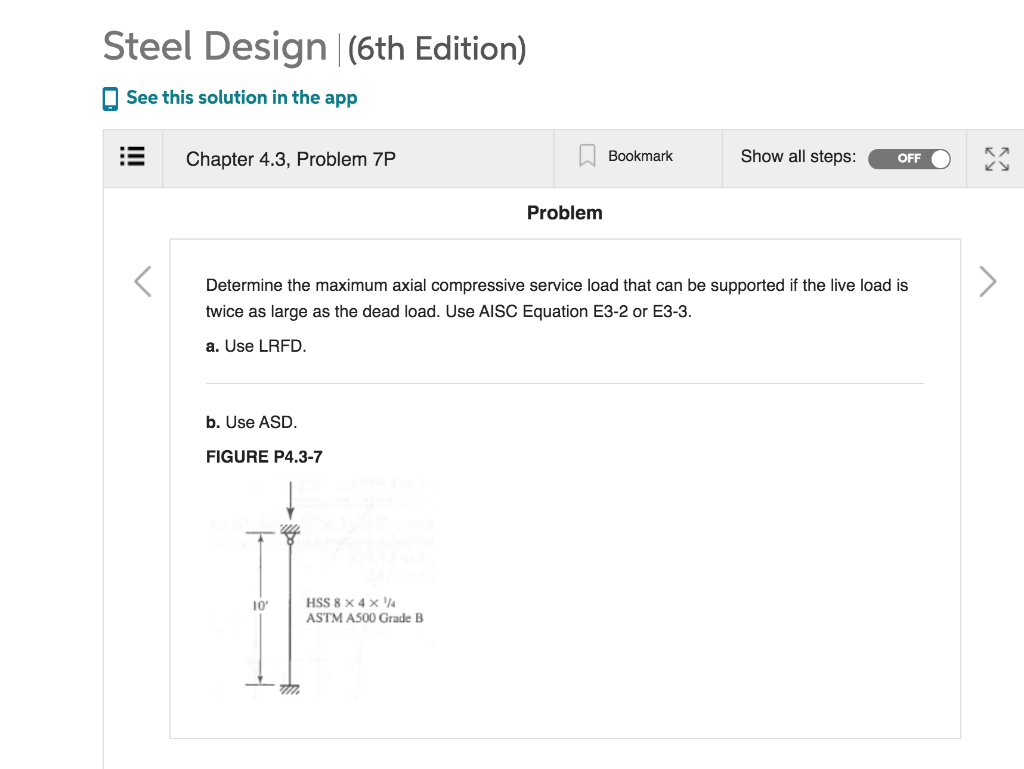Viewport: 1024px width, 769px height.
Task: Click the 6th Edition label
Action: coord(437,49)
